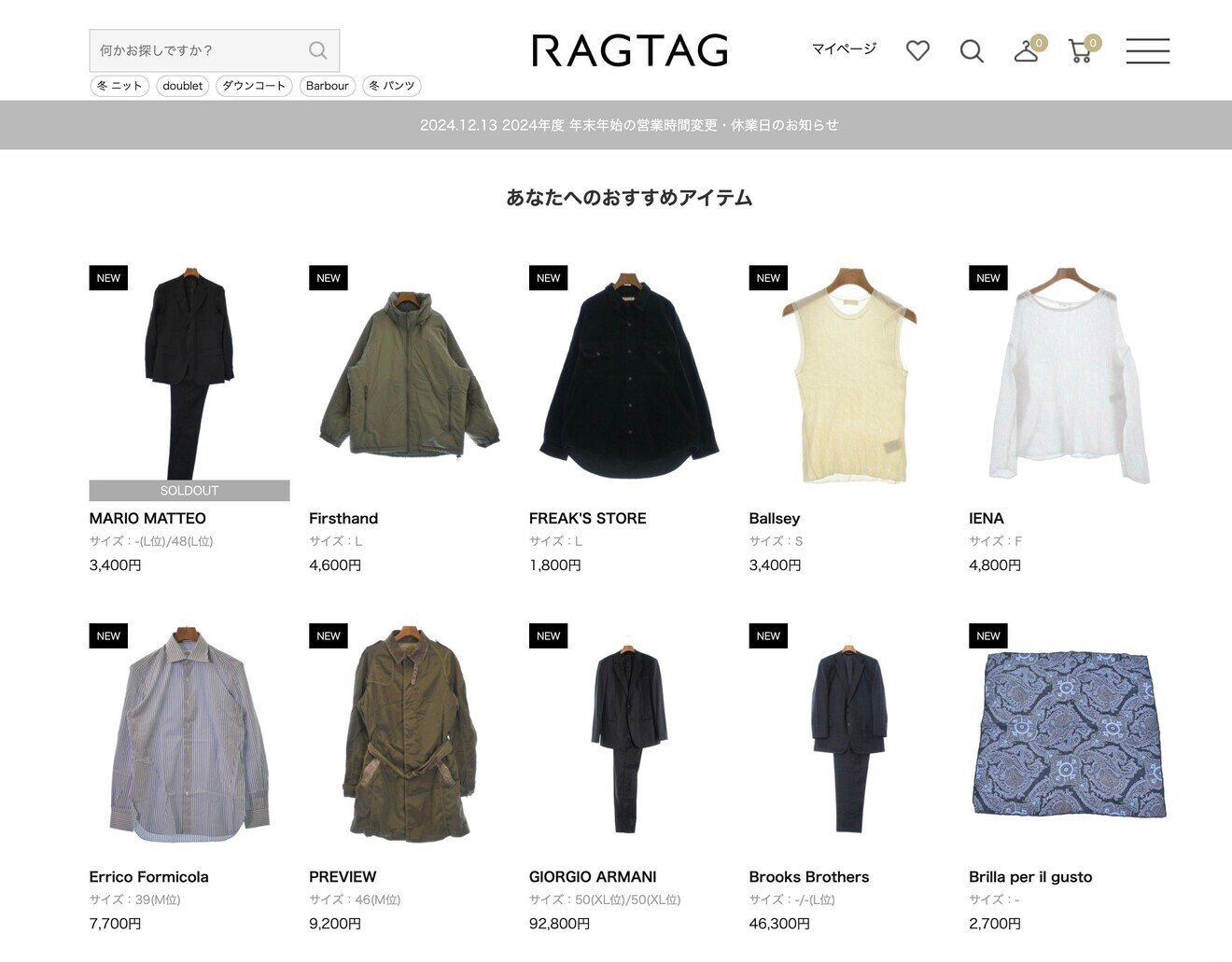
Task: Open the PREVIEW olive coat thumbnail
Action: pos(409,732)
